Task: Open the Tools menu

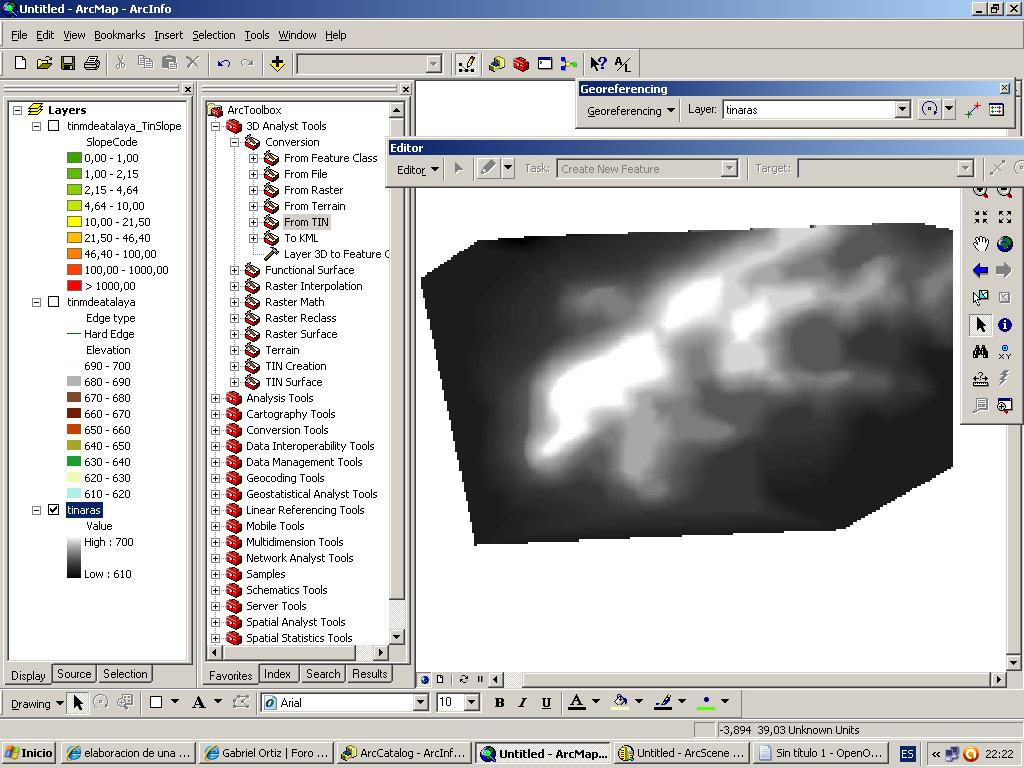Action: click(x=257, y=35)
